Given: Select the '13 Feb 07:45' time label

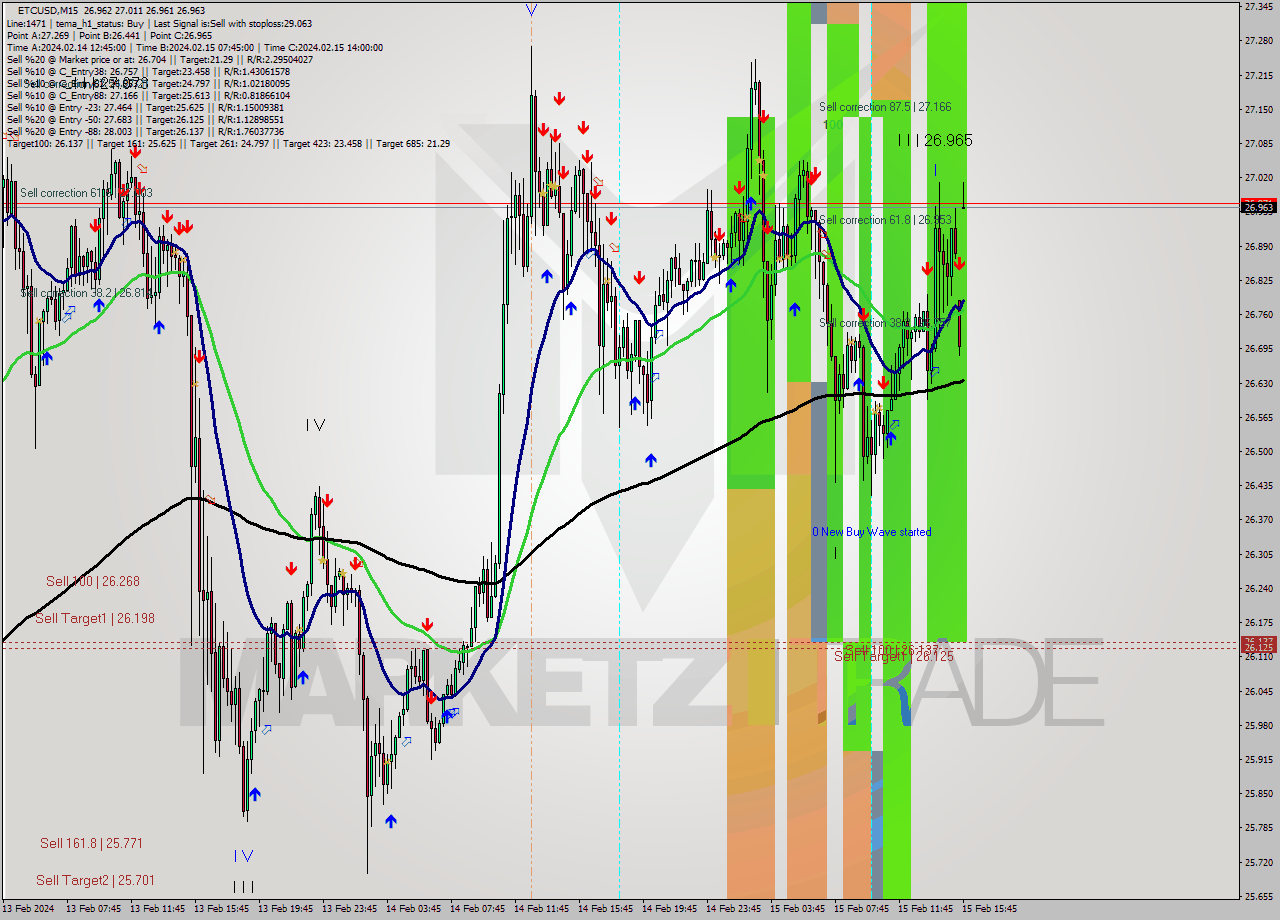Looking at the screenshot, I should pyautogui.click(x=93, y=909).
